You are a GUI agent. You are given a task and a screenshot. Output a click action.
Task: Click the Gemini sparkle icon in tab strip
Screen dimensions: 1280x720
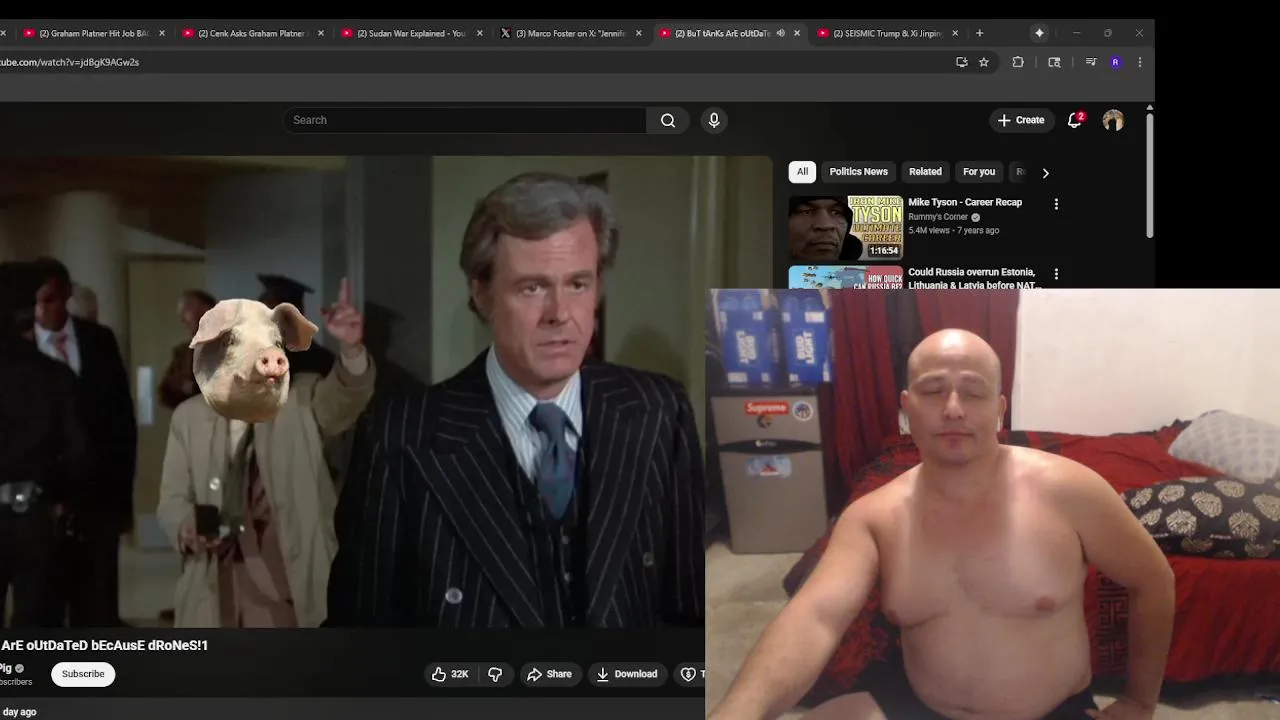point(1039,33)
